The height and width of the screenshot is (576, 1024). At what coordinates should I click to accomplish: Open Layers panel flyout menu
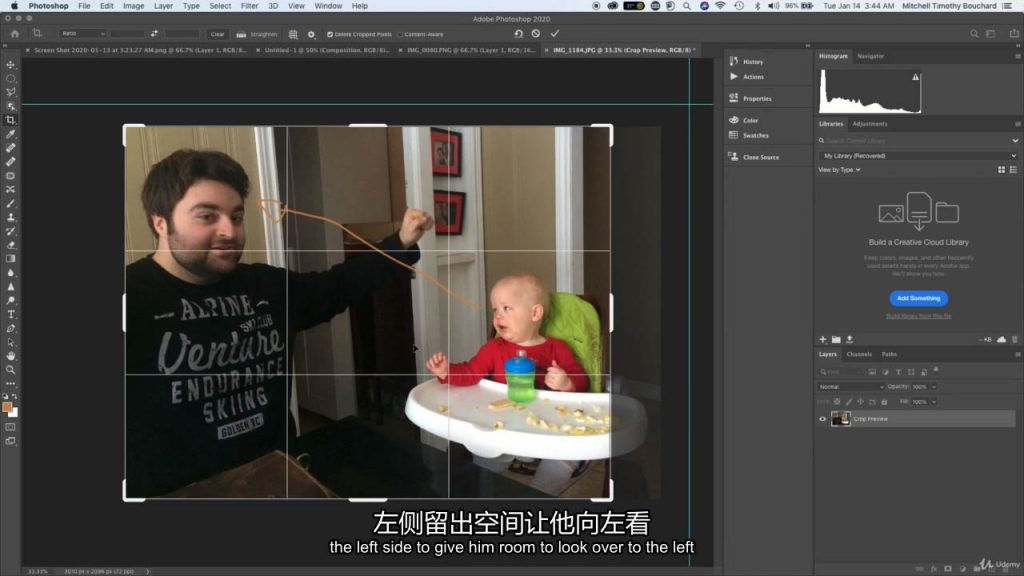[1017, 355]
